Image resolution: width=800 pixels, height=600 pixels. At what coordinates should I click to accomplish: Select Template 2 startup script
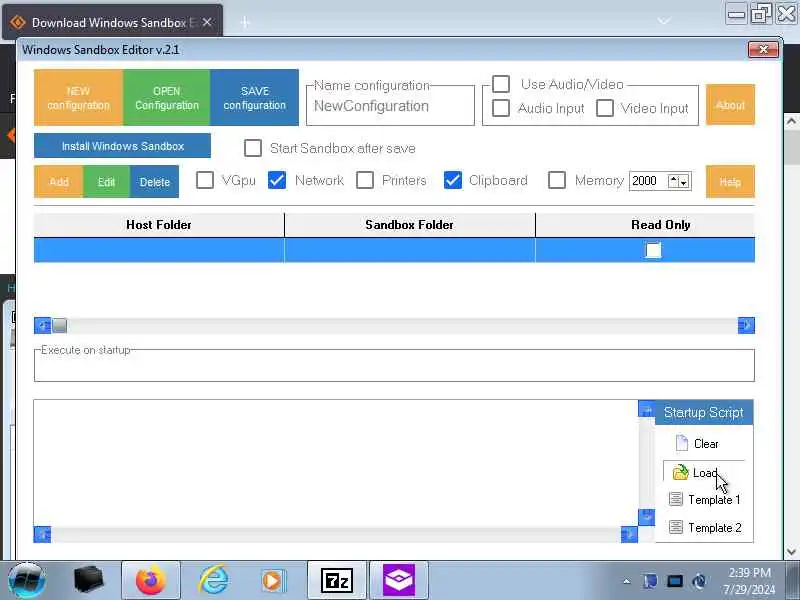[704, 527]
